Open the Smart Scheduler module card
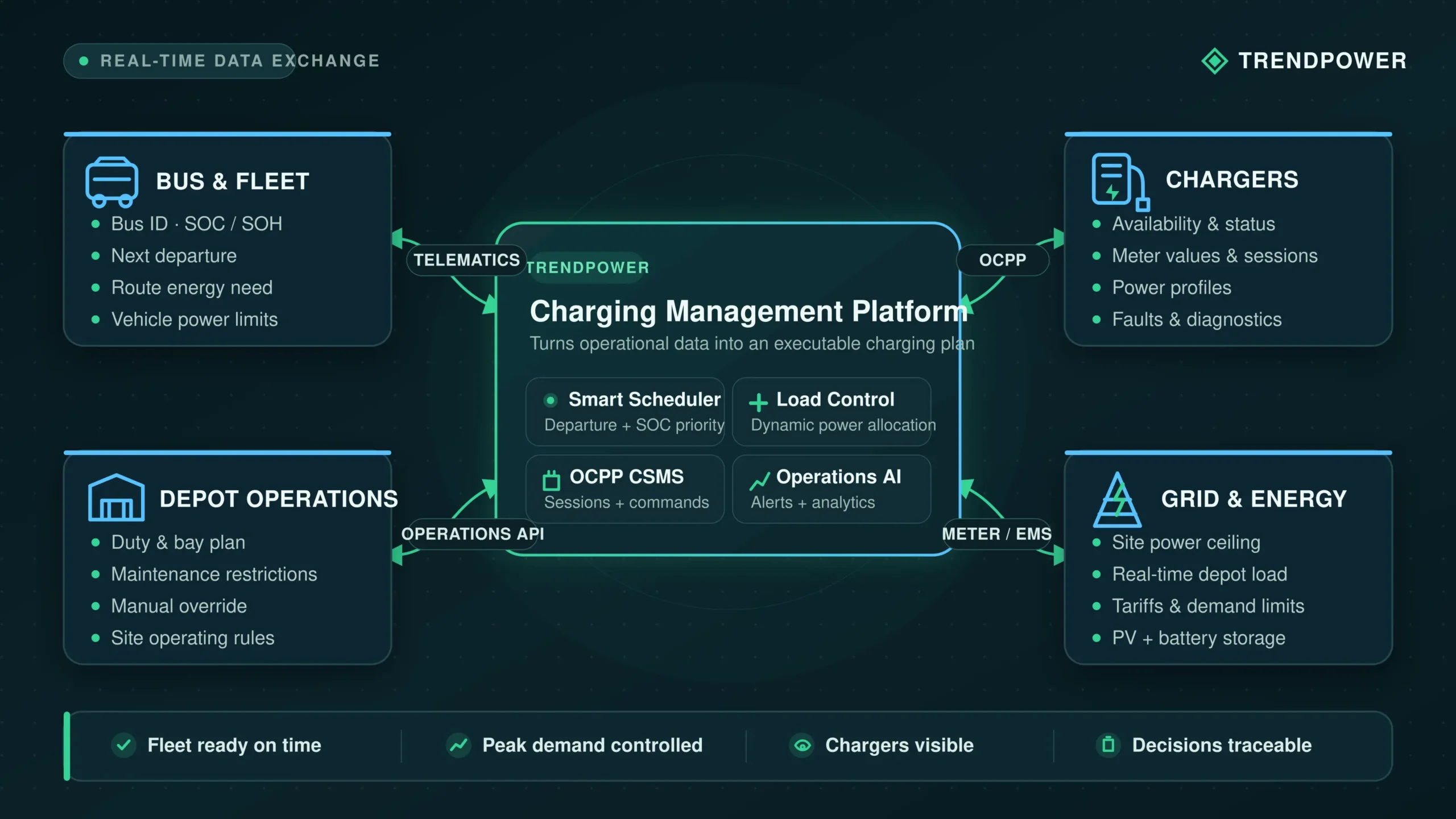Viewport: 1456px width, 819px height. [x=625, y=412]
